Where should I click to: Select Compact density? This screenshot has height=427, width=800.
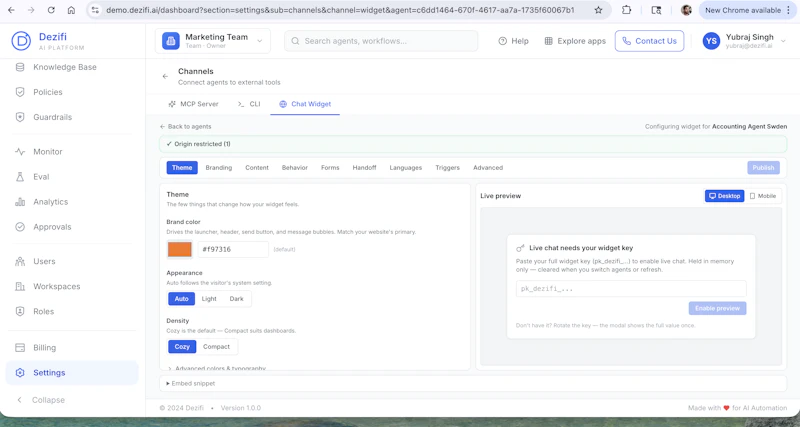pos(216,346)
